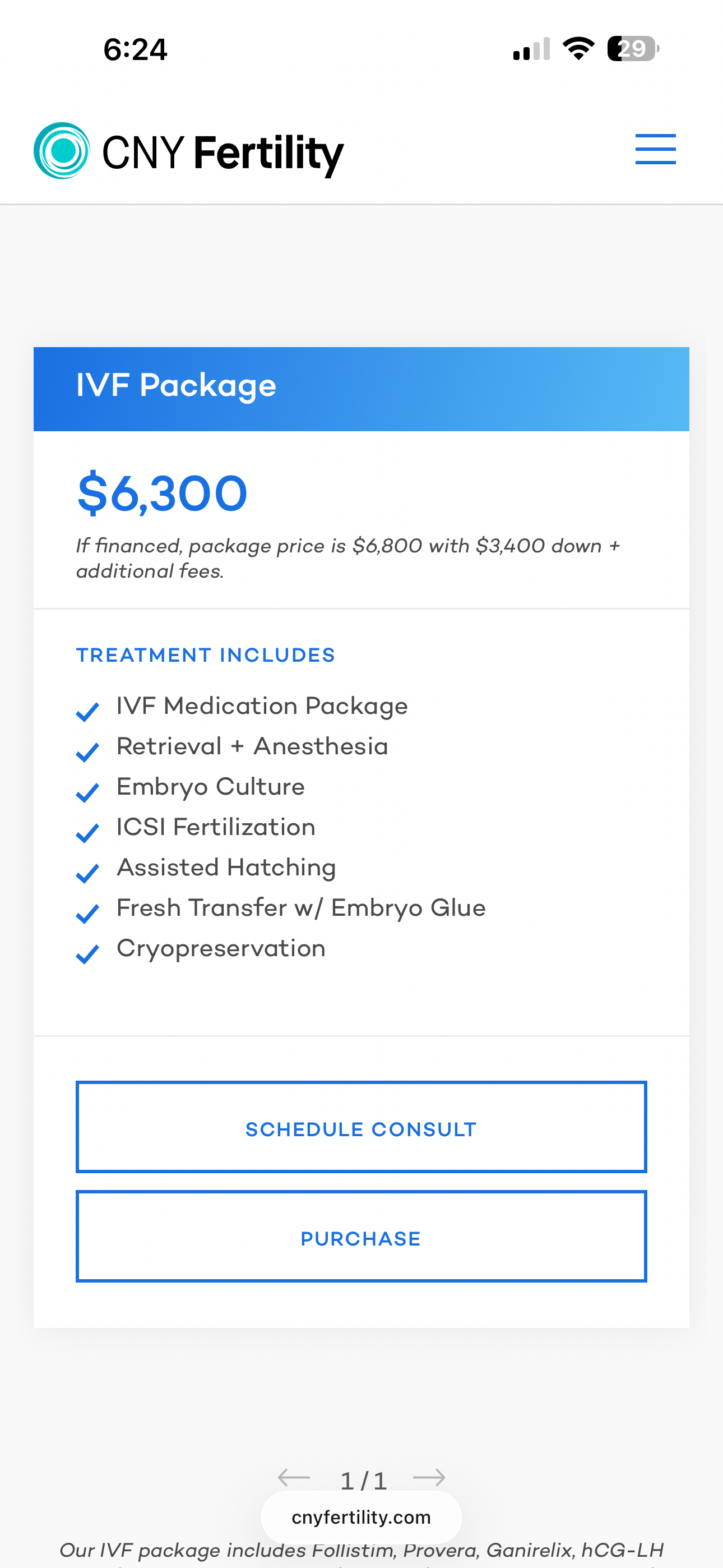Tap the 1/1 slide counter
Screen dimensions: 723x1568
click(x=363, y=1481)
